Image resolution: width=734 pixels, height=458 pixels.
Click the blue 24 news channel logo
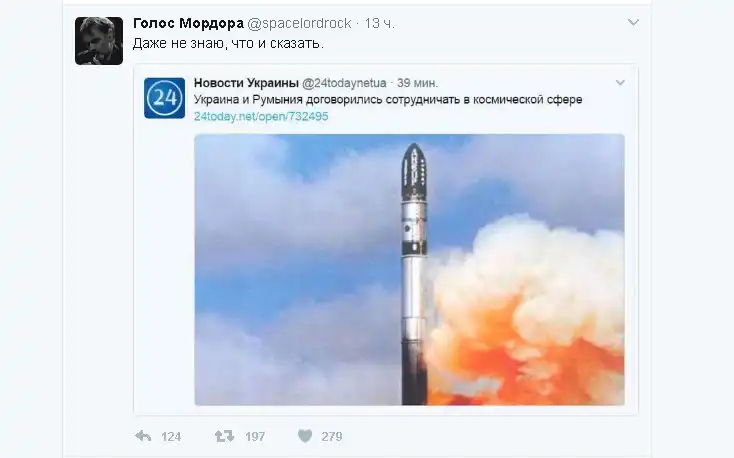[164, 98]
